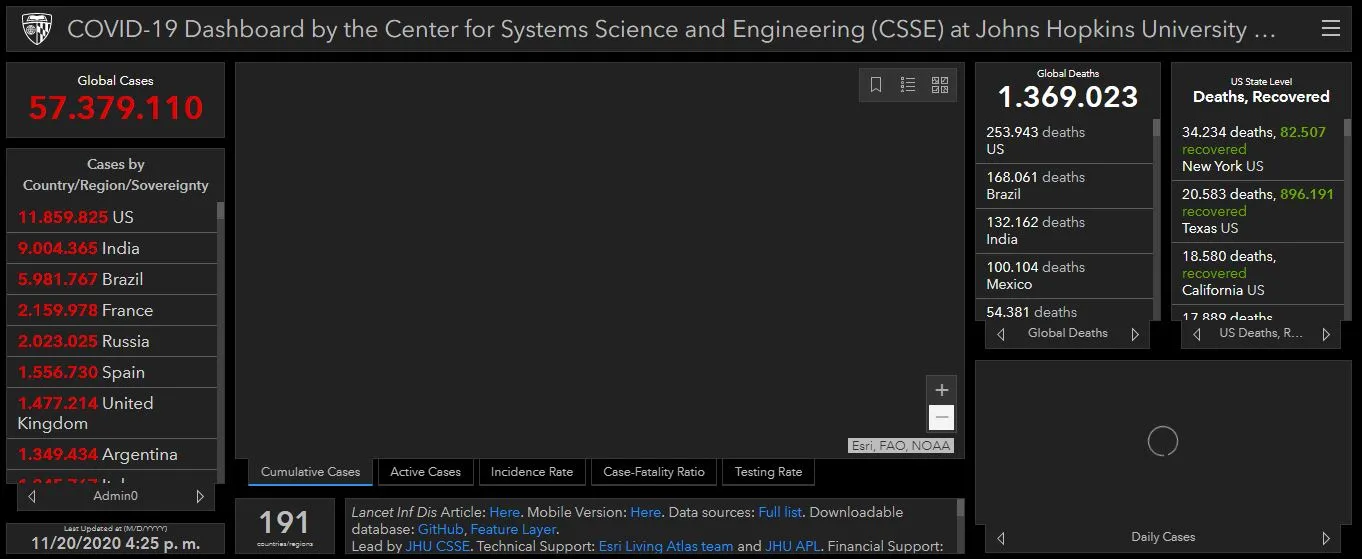
Task: Advance Global Deaths panel with right arrow
Action: 1134,334
